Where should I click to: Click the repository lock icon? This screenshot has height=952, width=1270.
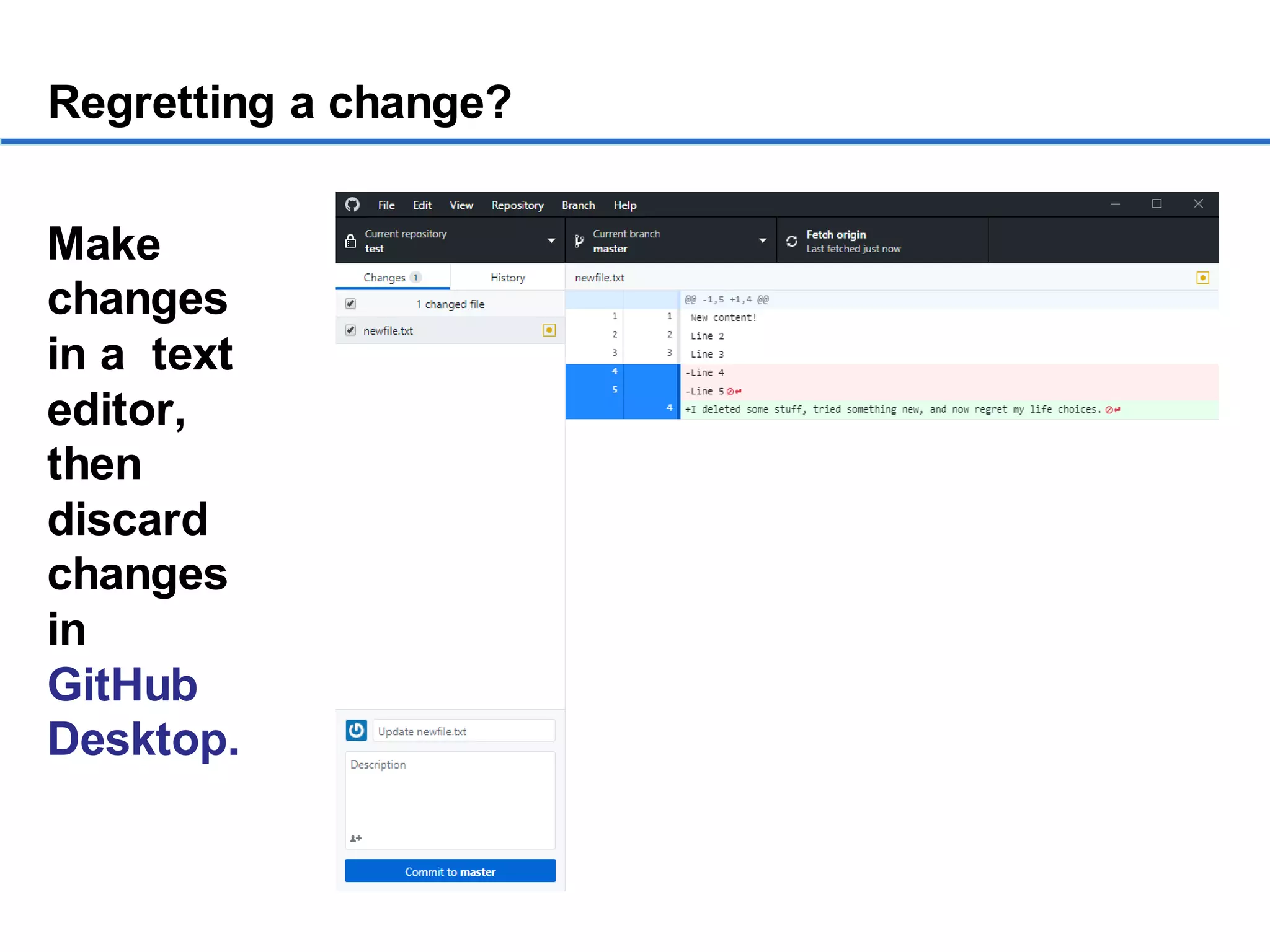(350, 241)
